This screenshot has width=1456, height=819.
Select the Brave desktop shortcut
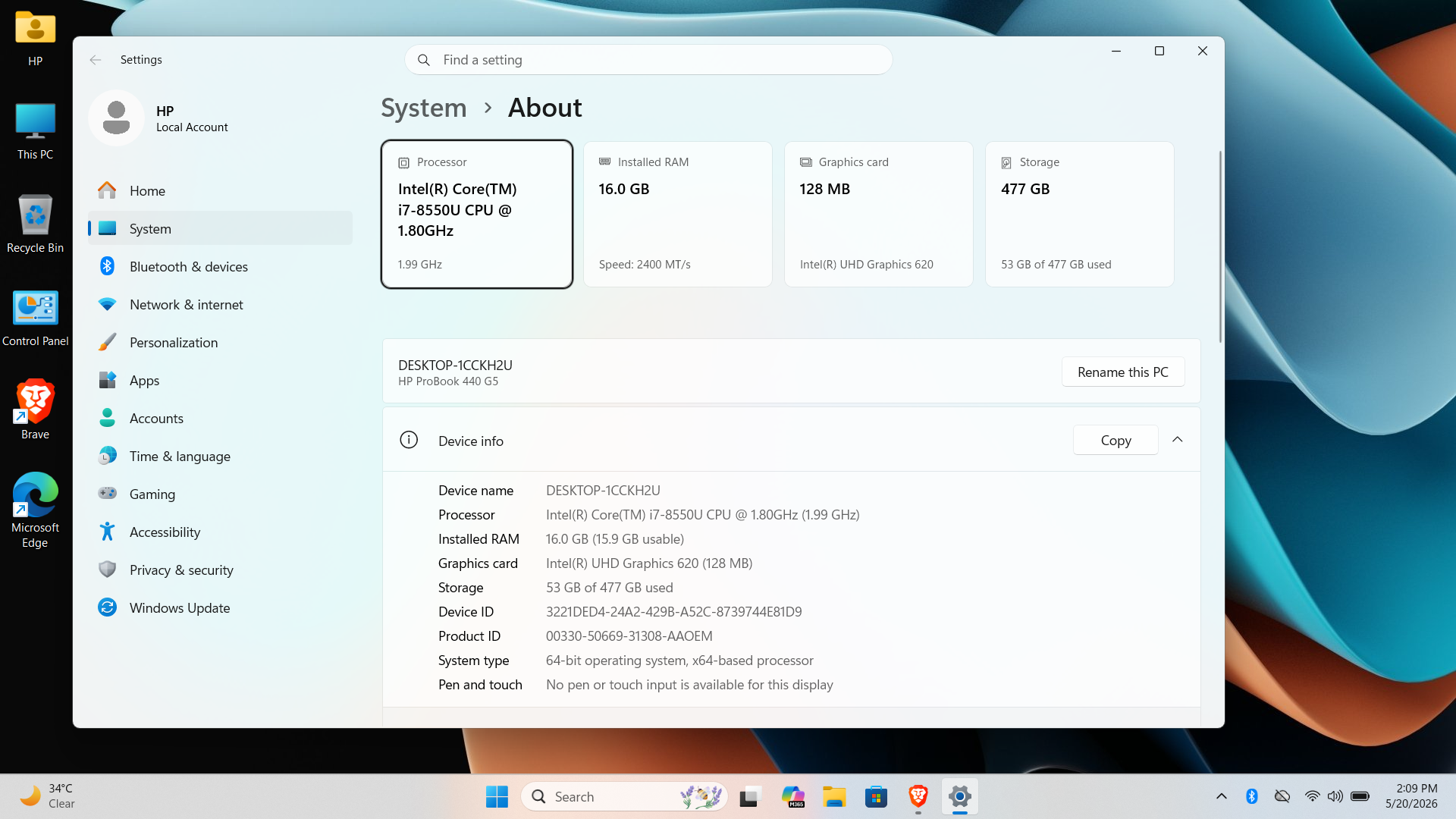point(35,410)
